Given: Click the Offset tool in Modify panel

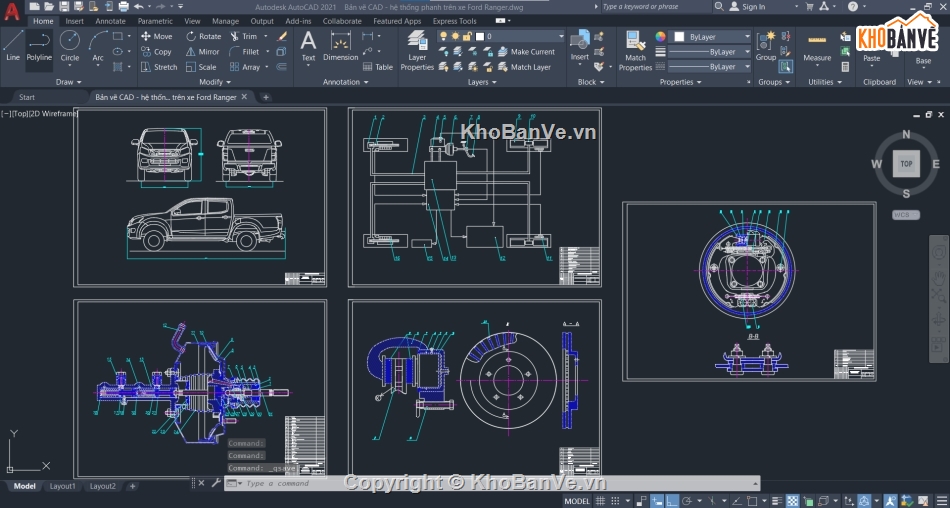Looking at the screenshot, I should 282,67.
